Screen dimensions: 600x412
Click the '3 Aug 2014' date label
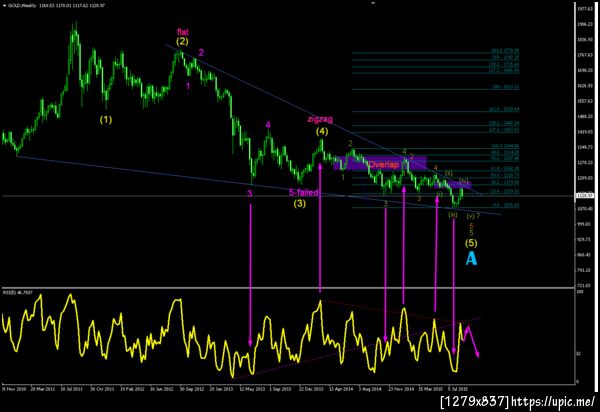[370, 389]
